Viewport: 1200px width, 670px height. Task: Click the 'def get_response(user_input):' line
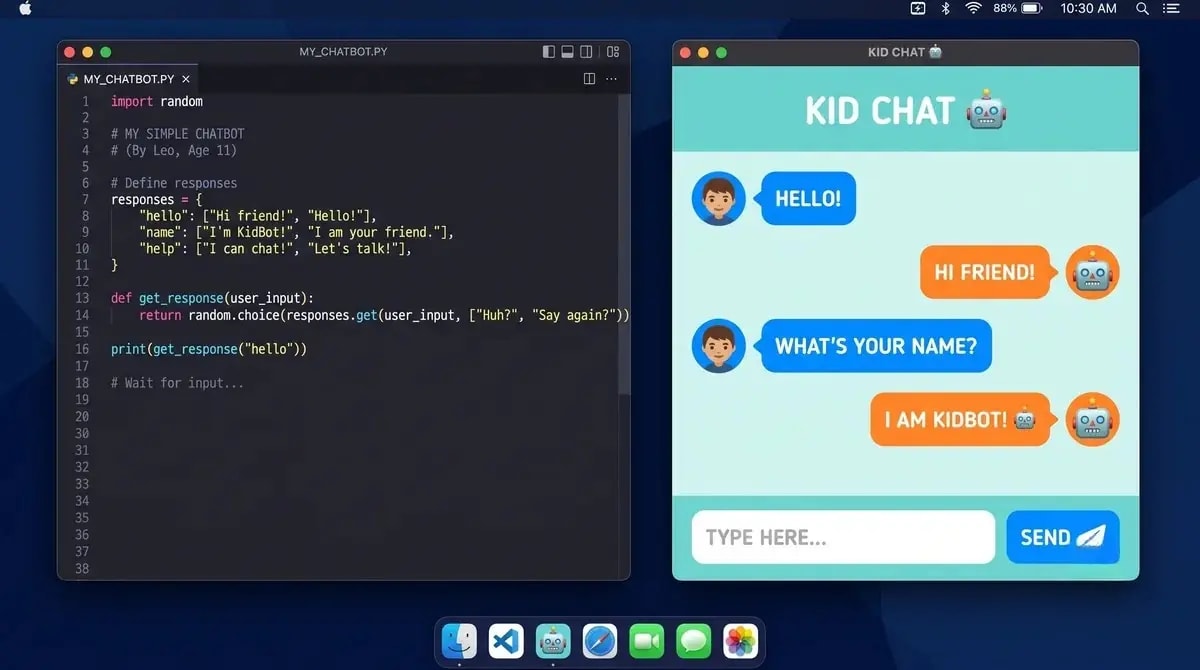point(212,298)
